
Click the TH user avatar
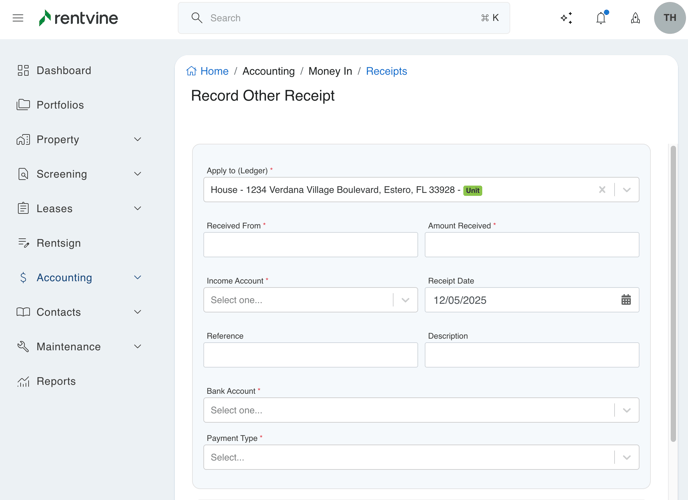(x=670, y=18)
